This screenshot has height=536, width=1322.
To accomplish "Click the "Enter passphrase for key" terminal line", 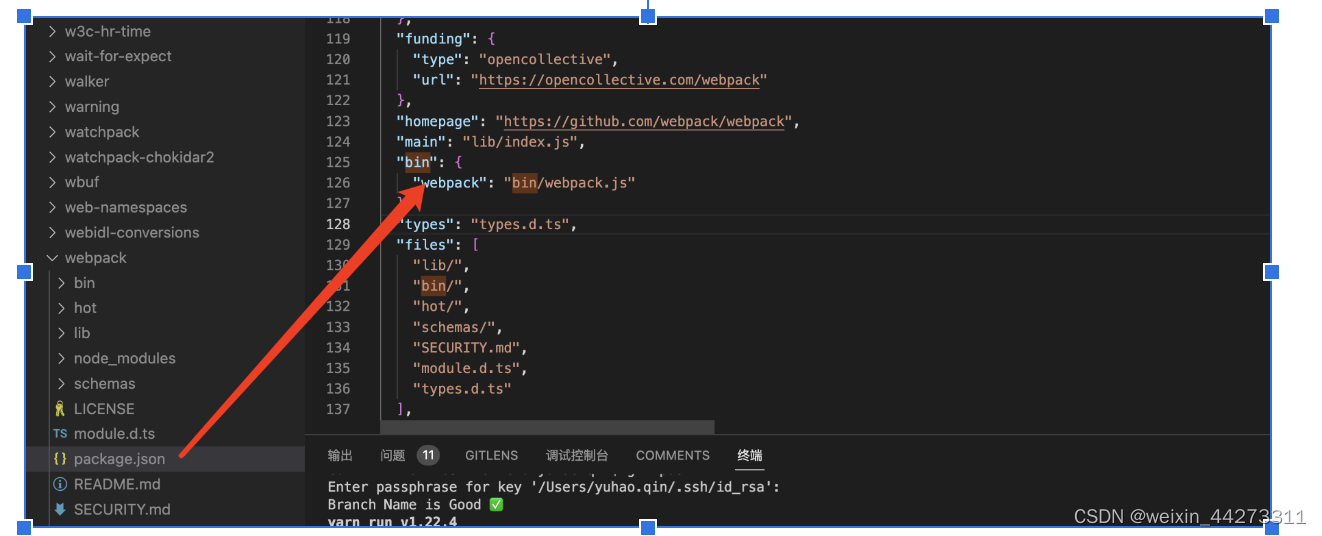I will pos(553,487).
